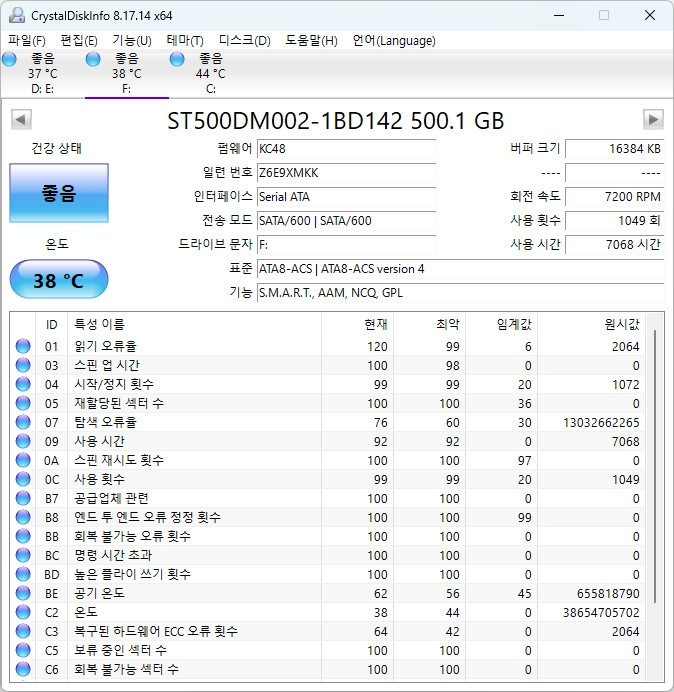
Task: Click transfer mode field SATA/600 | SATA/600
Action: click(346, 221)
